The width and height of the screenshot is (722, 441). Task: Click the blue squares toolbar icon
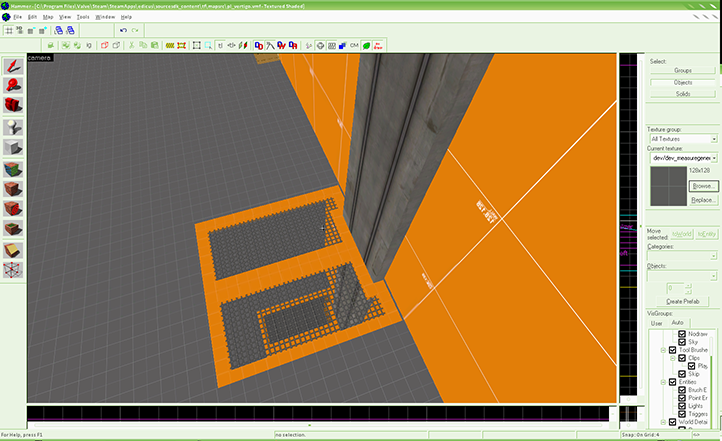[x=343, y=46]
